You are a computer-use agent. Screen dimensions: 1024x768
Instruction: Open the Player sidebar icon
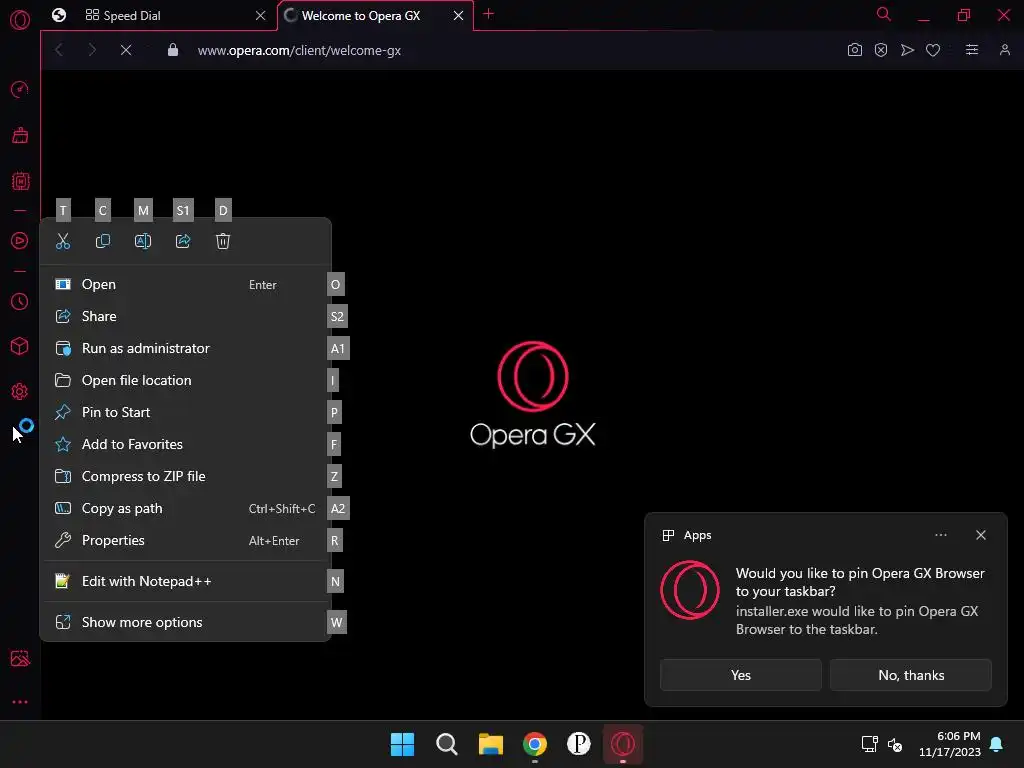(20, 240)
